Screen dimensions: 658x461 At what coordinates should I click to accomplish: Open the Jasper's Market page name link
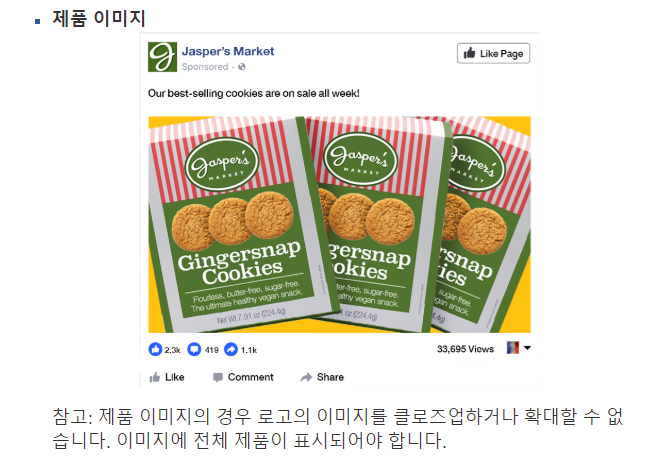point(228,51)
